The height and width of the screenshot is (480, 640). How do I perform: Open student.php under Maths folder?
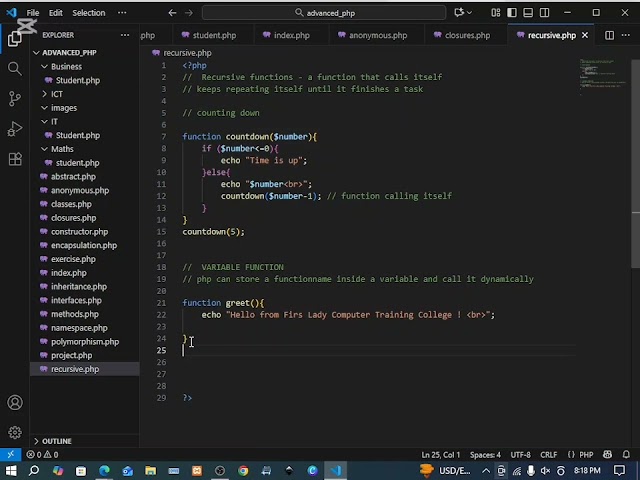[x=85, y=163]
